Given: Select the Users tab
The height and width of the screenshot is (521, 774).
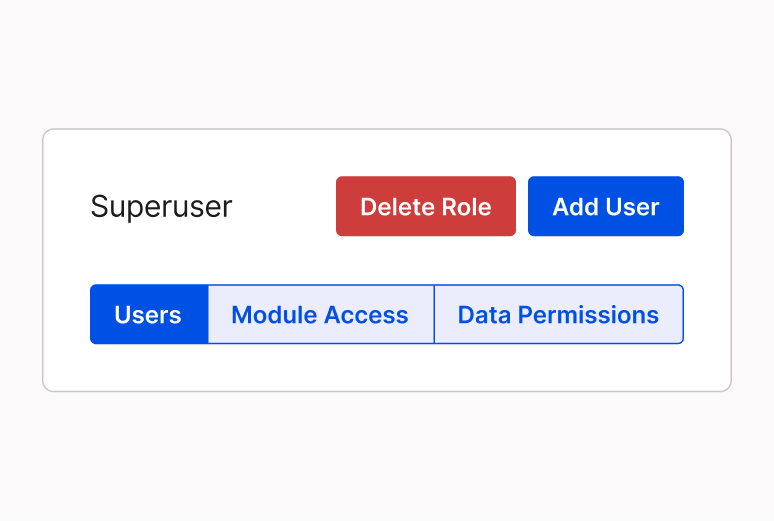Looking at the screenshot, I should [x=149, y=314].
